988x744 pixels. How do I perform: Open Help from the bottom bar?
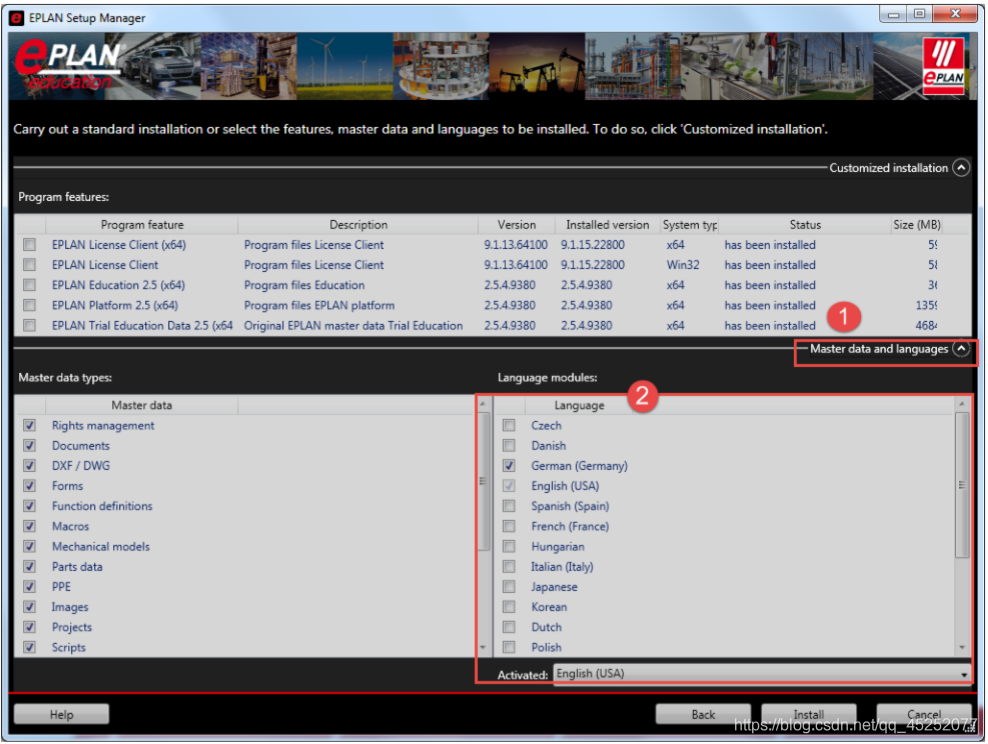point(61,714)
